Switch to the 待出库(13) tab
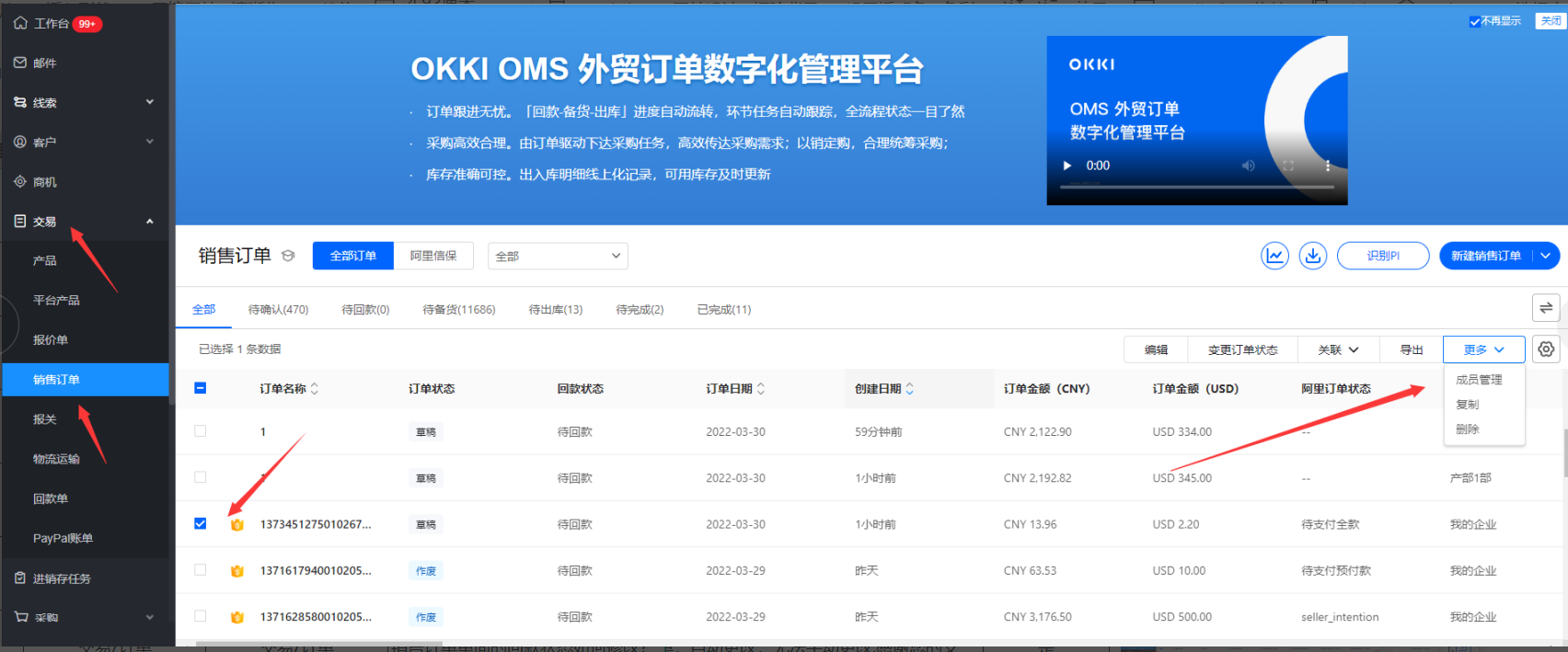 (x=556, y=309)
